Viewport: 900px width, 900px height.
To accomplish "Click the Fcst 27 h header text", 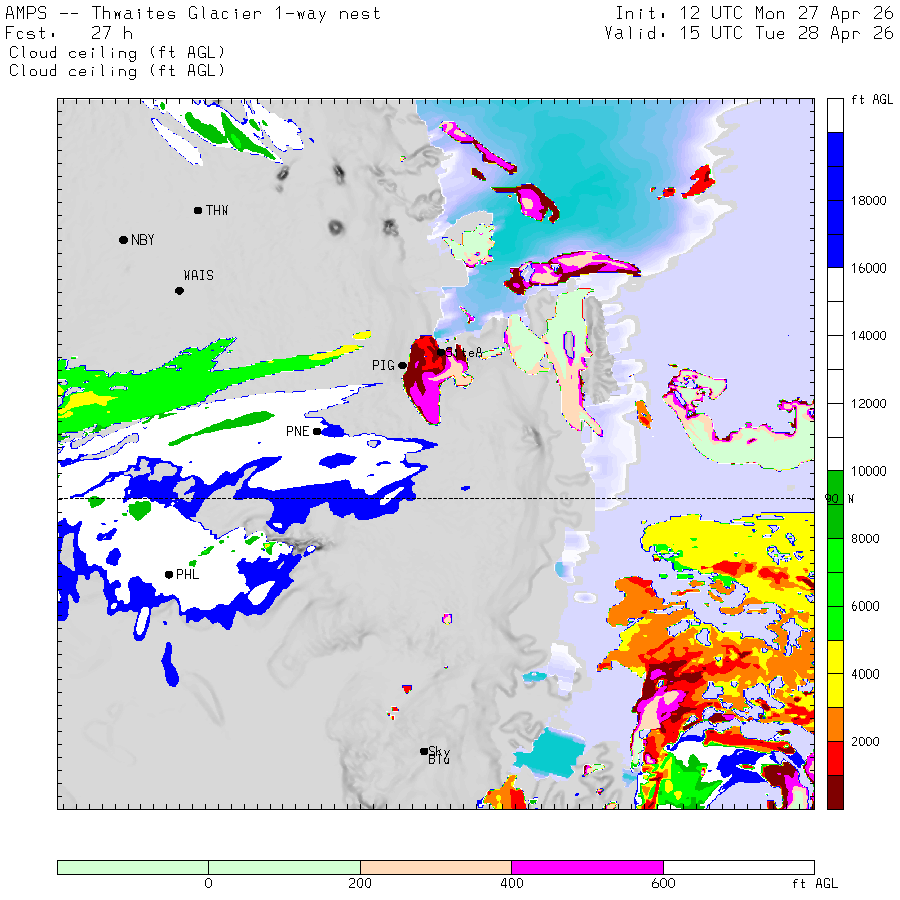I will (x=69, y=33).
